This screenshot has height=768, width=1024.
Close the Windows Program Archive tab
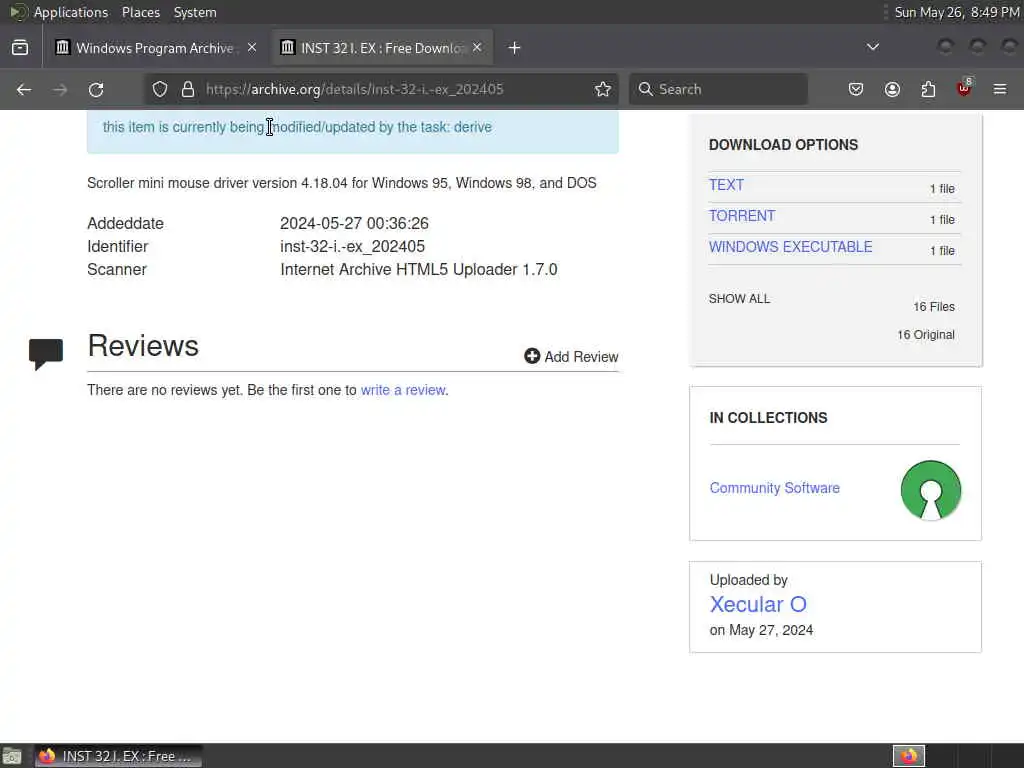tap(252, 48)
